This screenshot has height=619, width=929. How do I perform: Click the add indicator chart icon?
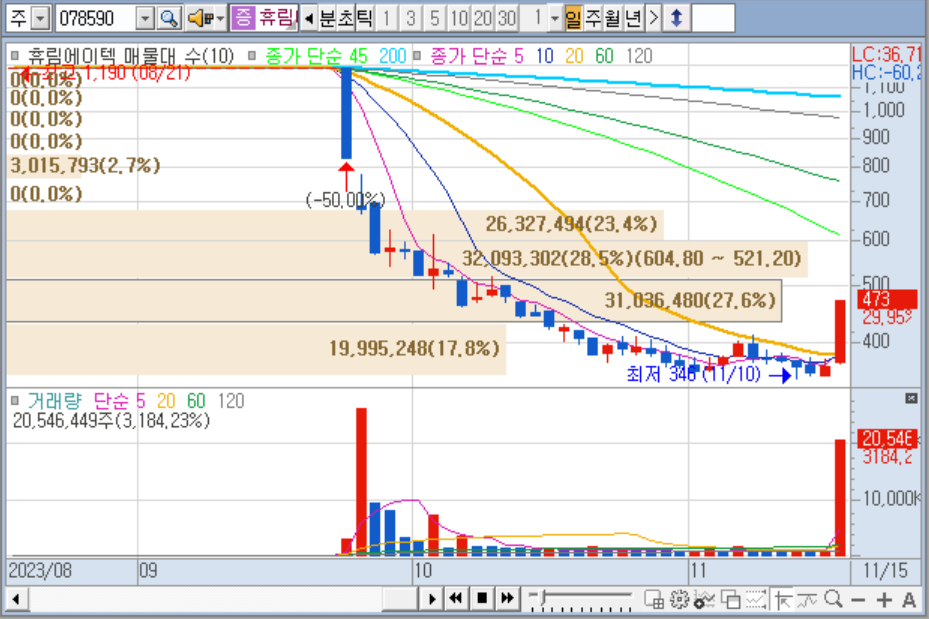click(704, 599)
